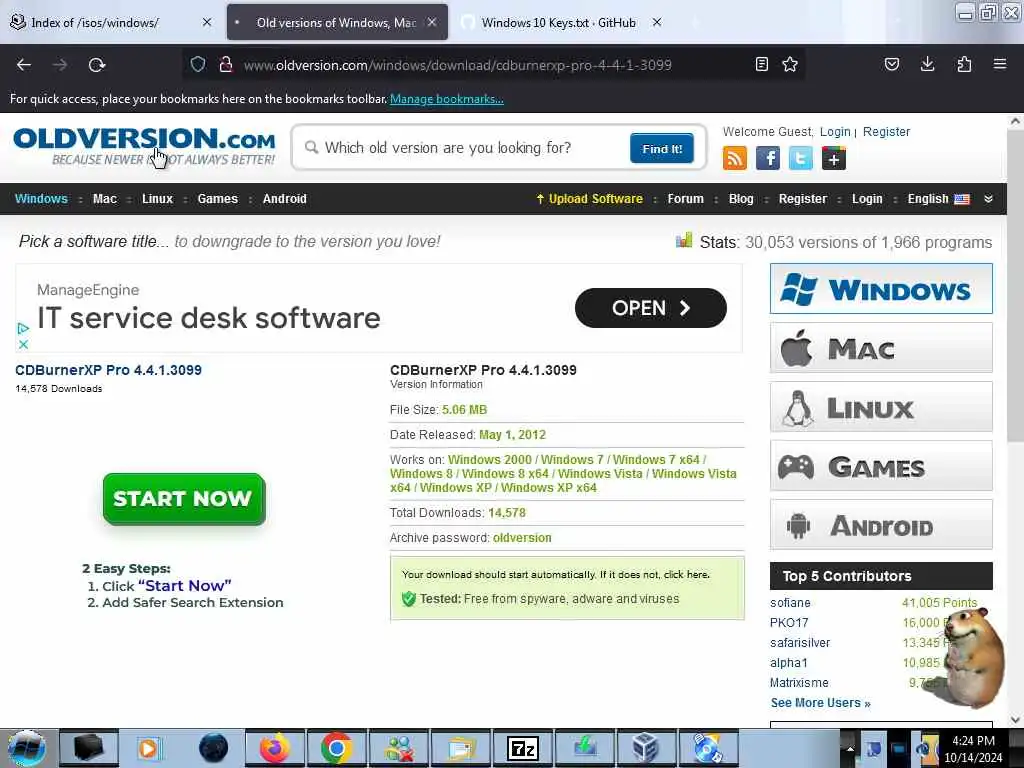Image resolution: width=1024 pixels, height=768 pixels.
Task: Open VirtualBox cube taskbar icon
Action: pyautogui.click(x=647, y=748)
